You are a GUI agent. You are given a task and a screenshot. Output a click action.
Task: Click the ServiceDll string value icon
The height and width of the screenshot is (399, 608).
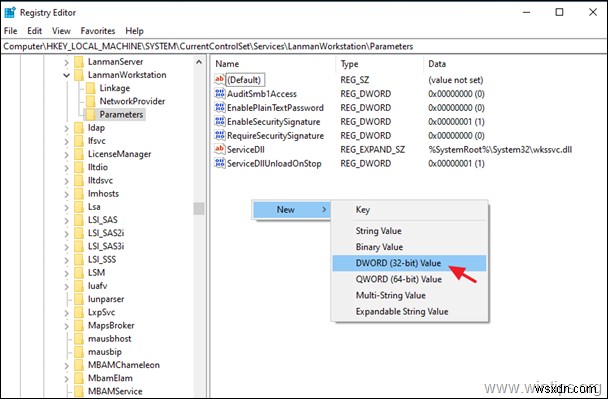(x=219, y=150)
